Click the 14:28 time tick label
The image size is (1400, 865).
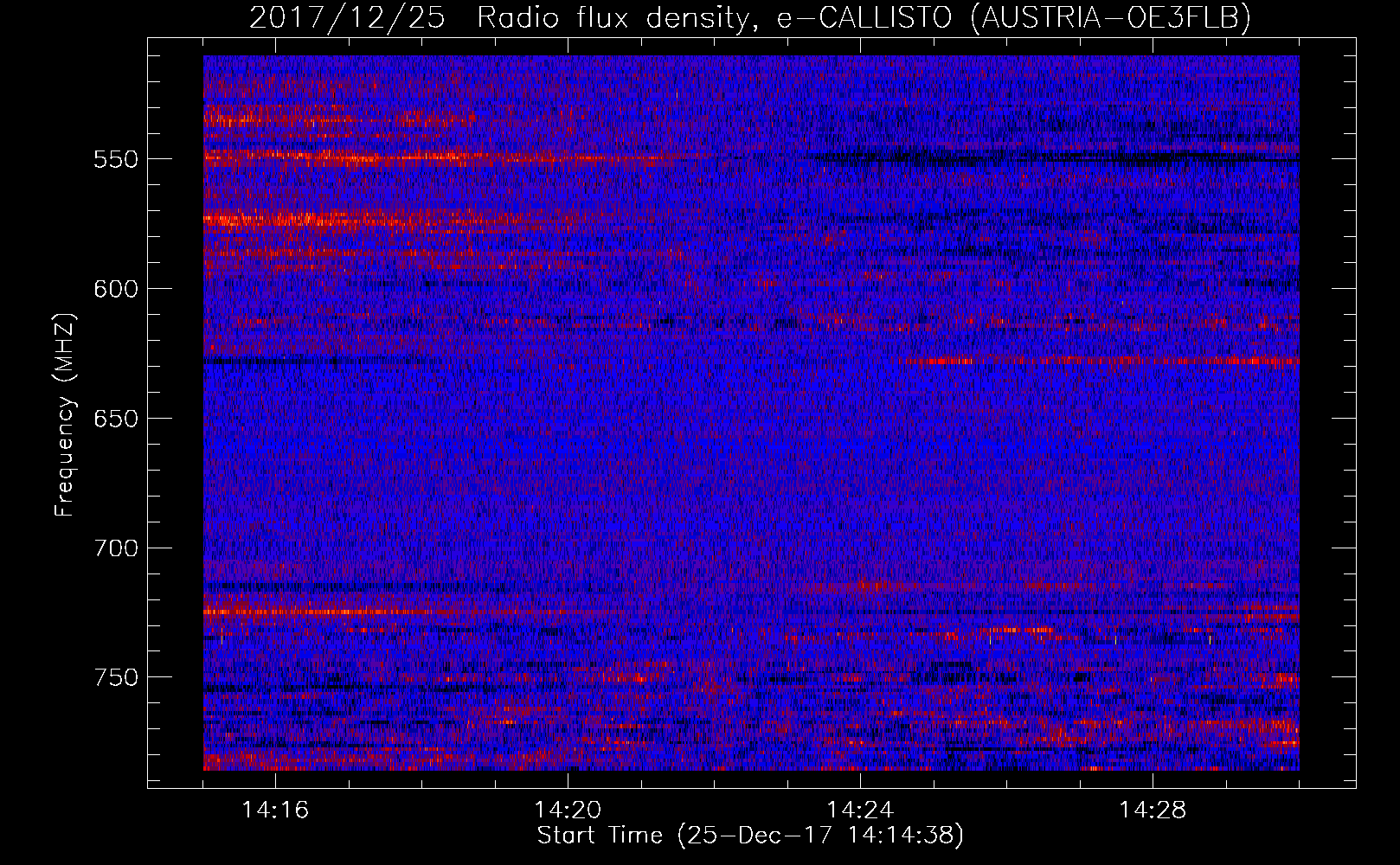click(1153, 811)
